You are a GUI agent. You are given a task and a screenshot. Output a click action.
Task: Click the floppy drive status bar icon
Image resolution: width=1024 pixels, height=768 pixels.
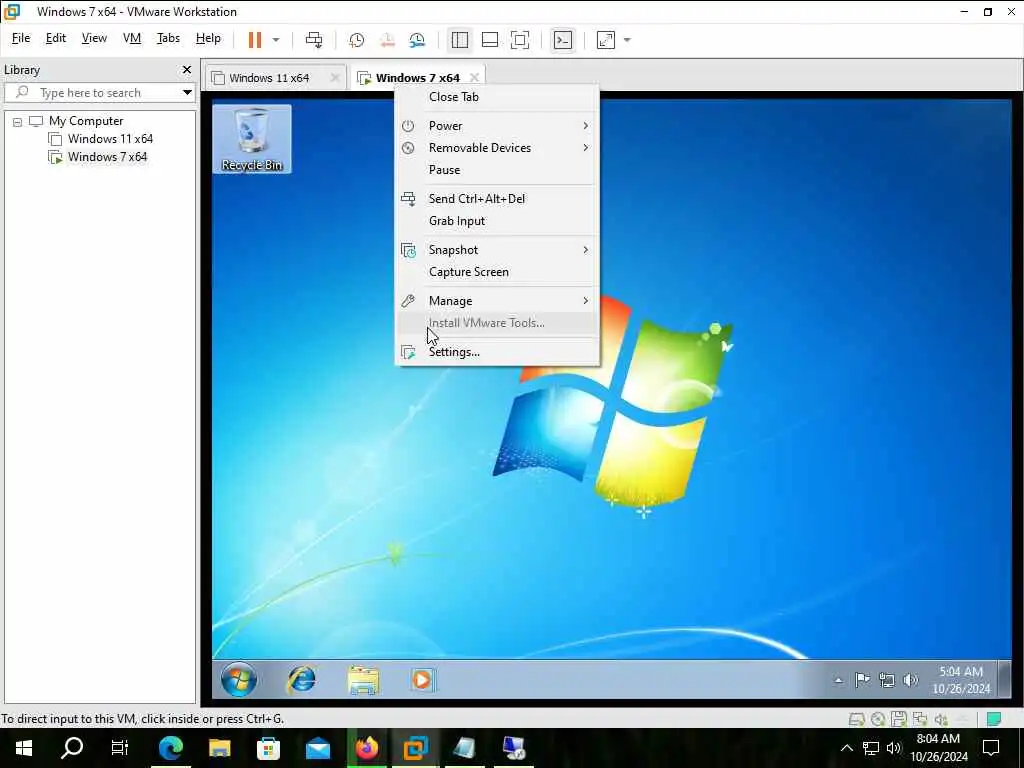tap(899, 720)
